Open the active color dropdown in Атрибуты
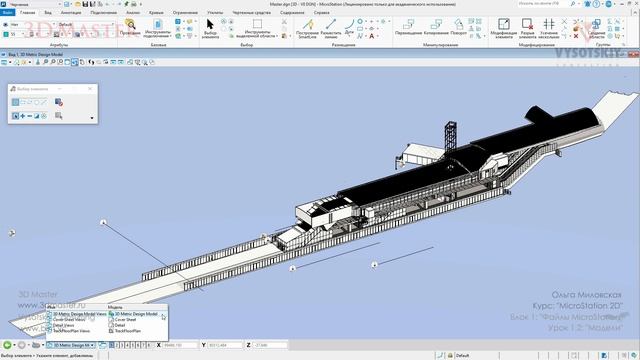The image size is (640, 360). (15, 34)
